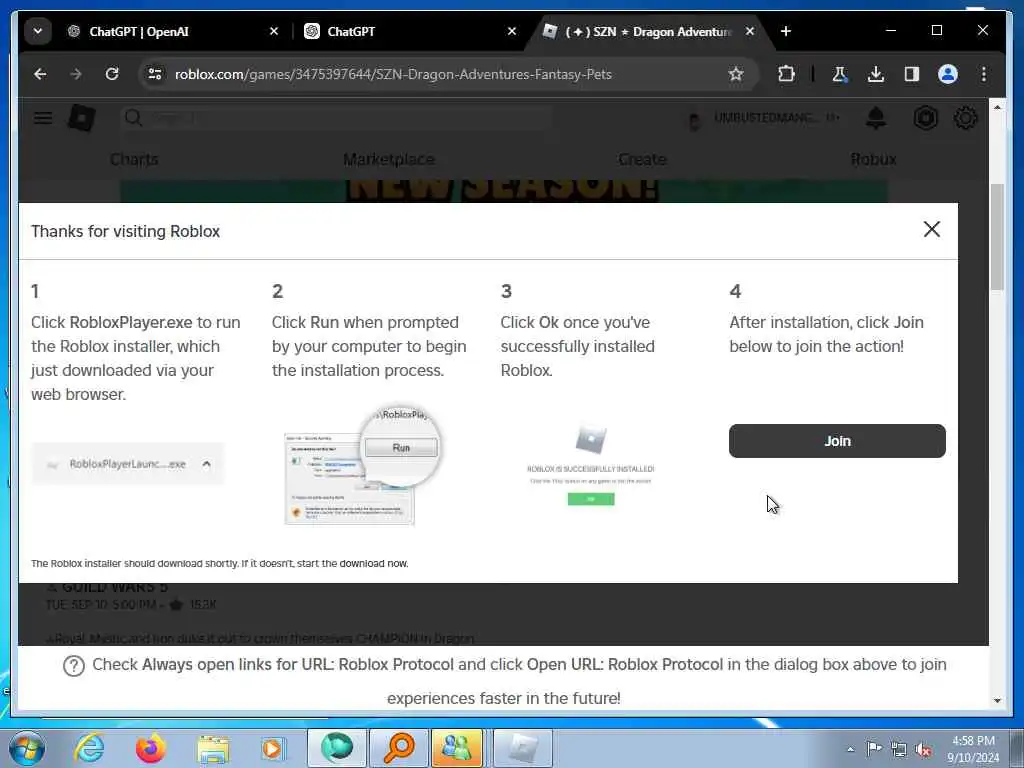Open Roblox notifications bell
1024x768 pixels.
point(875,118)
